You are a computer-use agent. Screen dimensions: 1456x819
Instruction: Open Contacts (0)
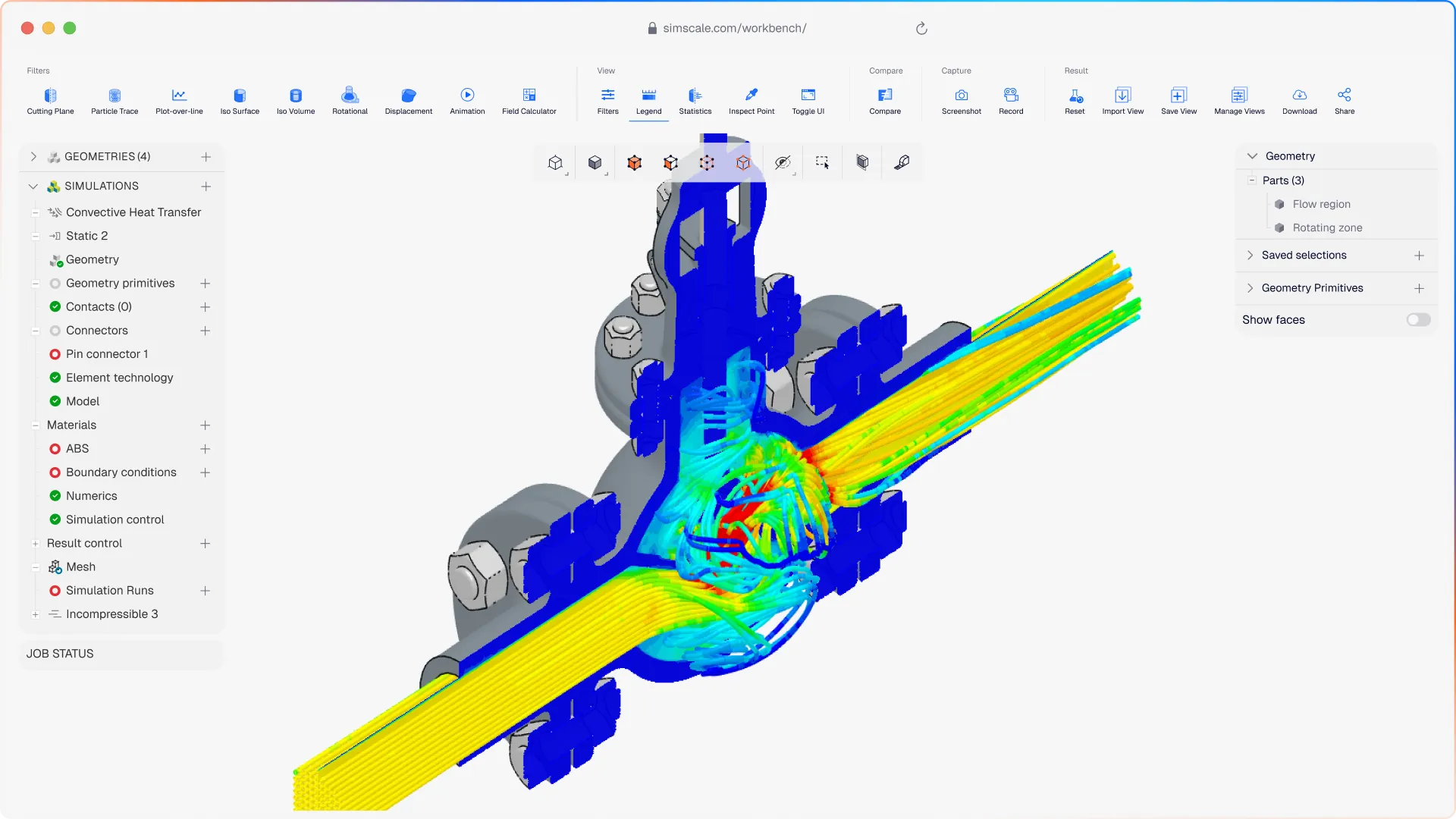tap(99, 306)
